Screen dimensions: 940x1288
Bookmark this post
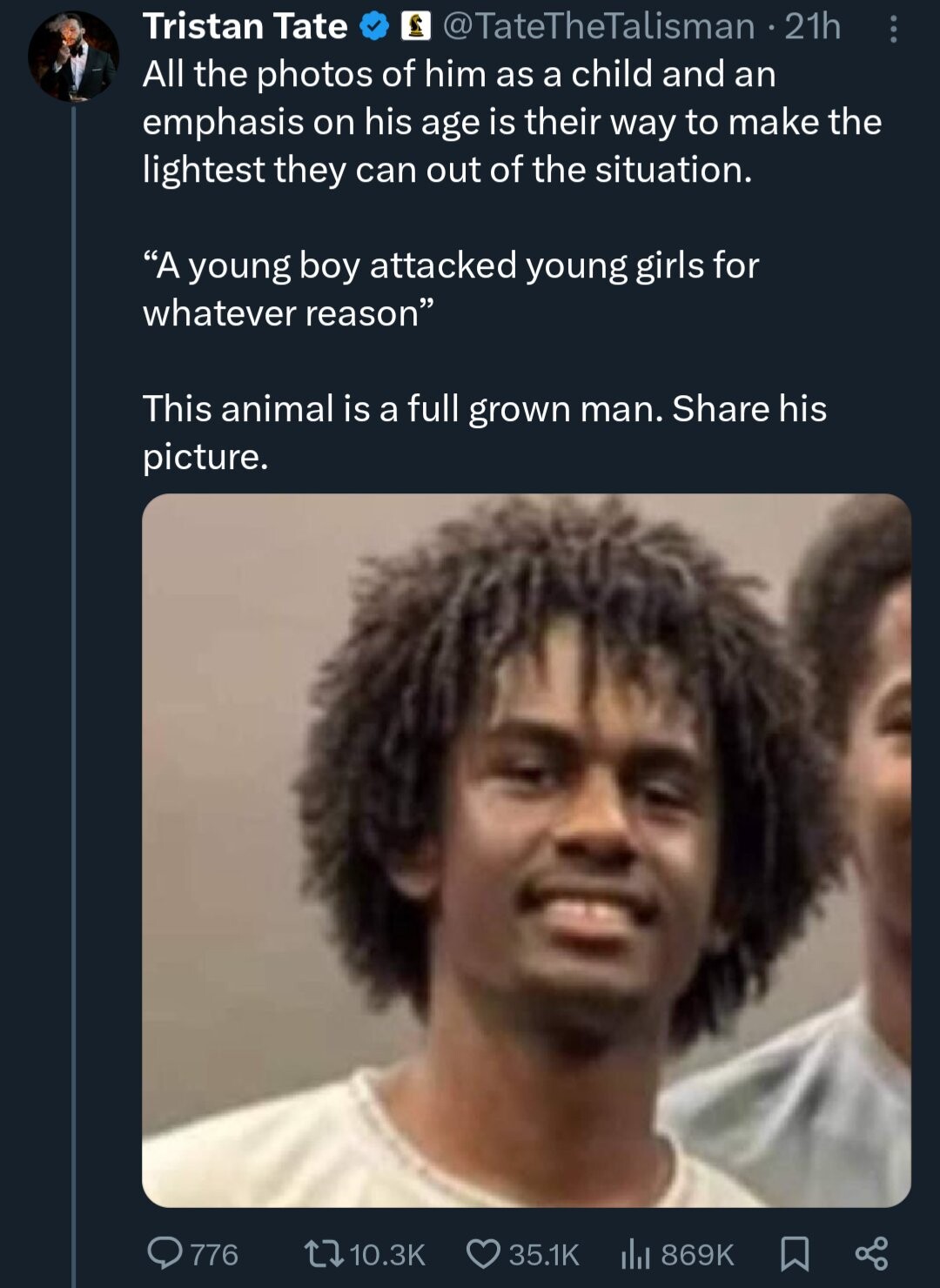pyautogui.click(x=793, y=1253)
